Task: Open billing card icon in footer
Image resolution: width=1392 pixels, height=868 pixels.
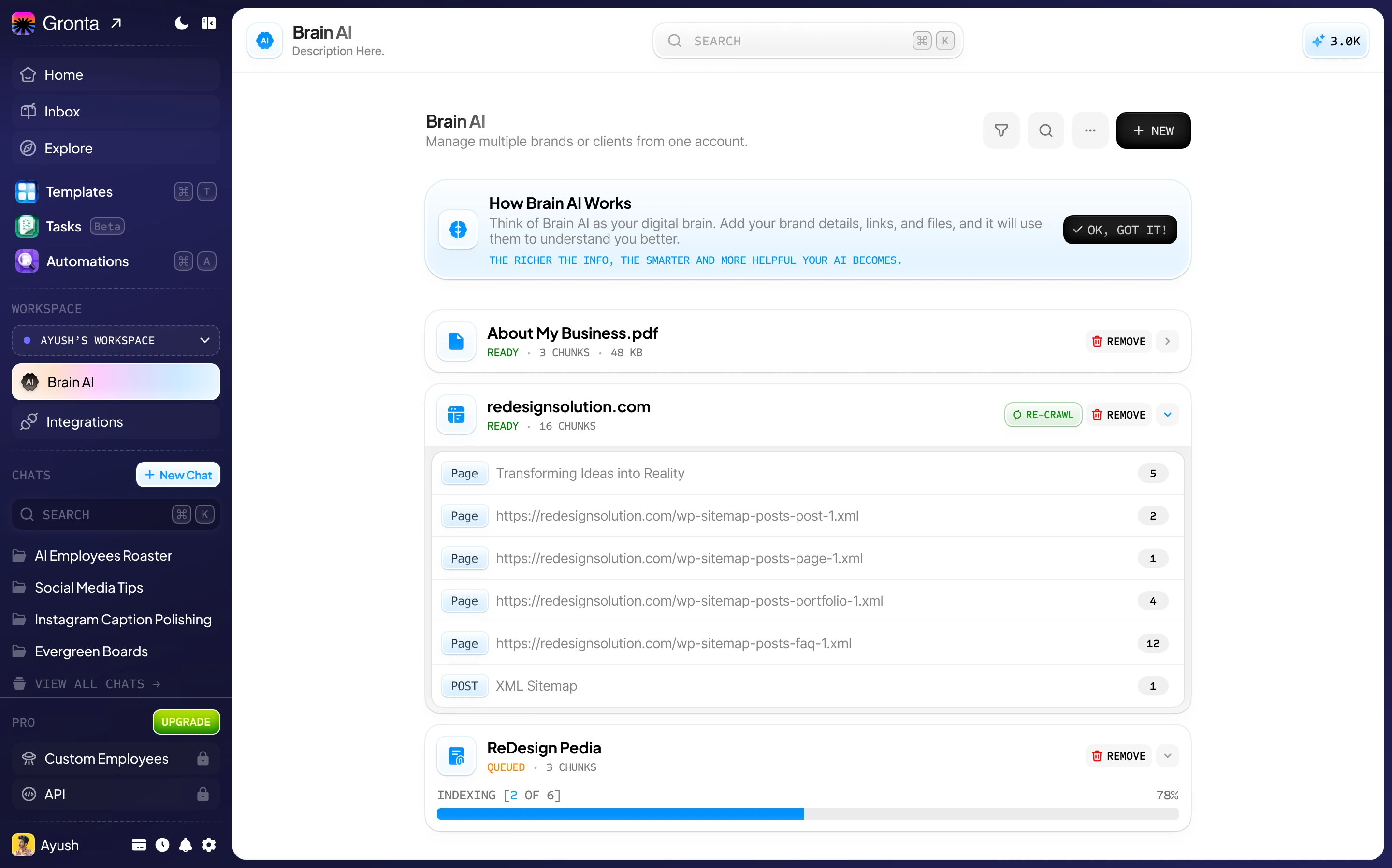Action: point(139,844)
